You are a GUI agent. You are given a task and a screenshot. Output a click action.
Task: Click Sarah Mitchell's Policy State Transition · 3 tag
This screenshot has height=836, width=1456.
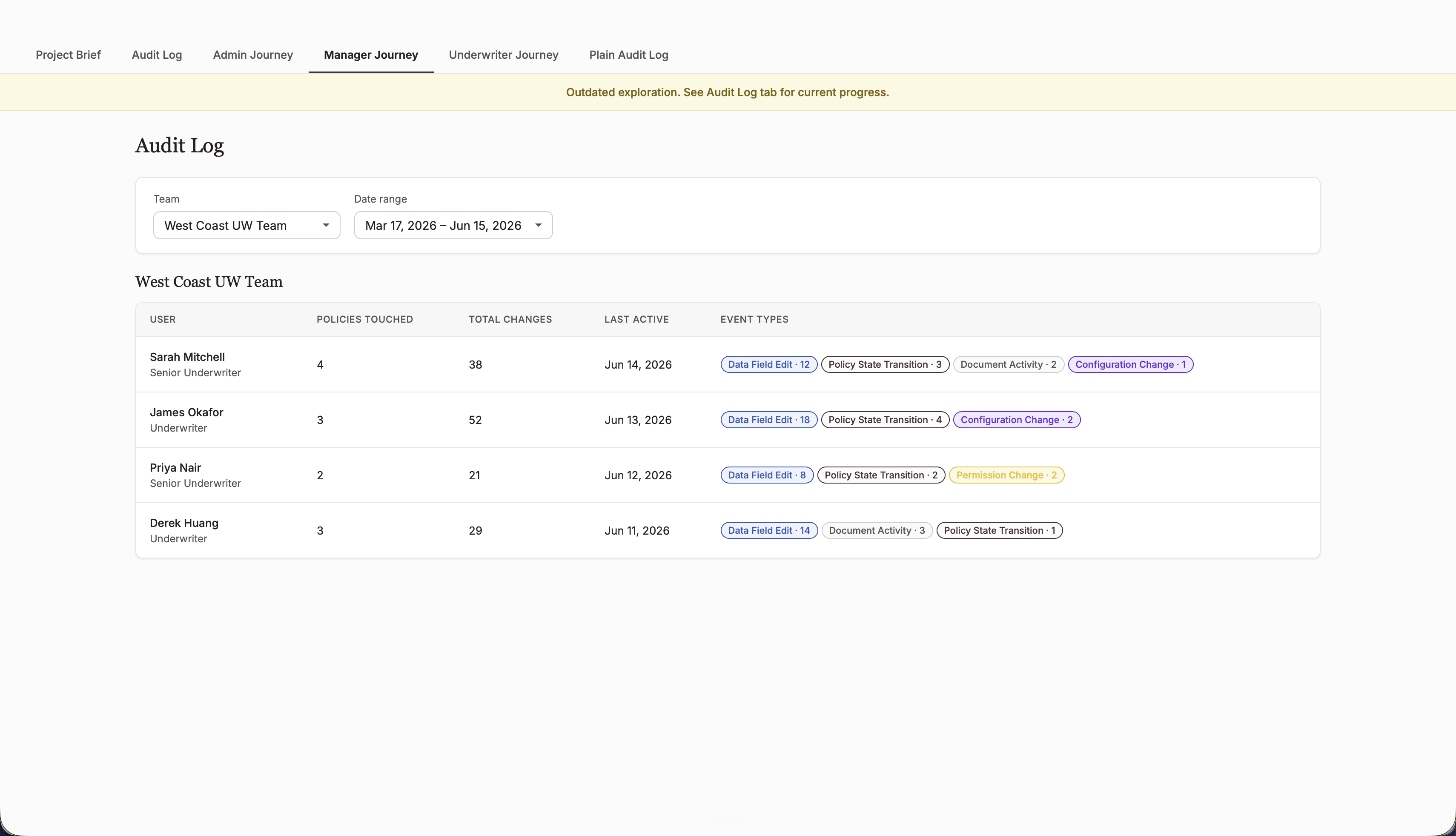885,365
